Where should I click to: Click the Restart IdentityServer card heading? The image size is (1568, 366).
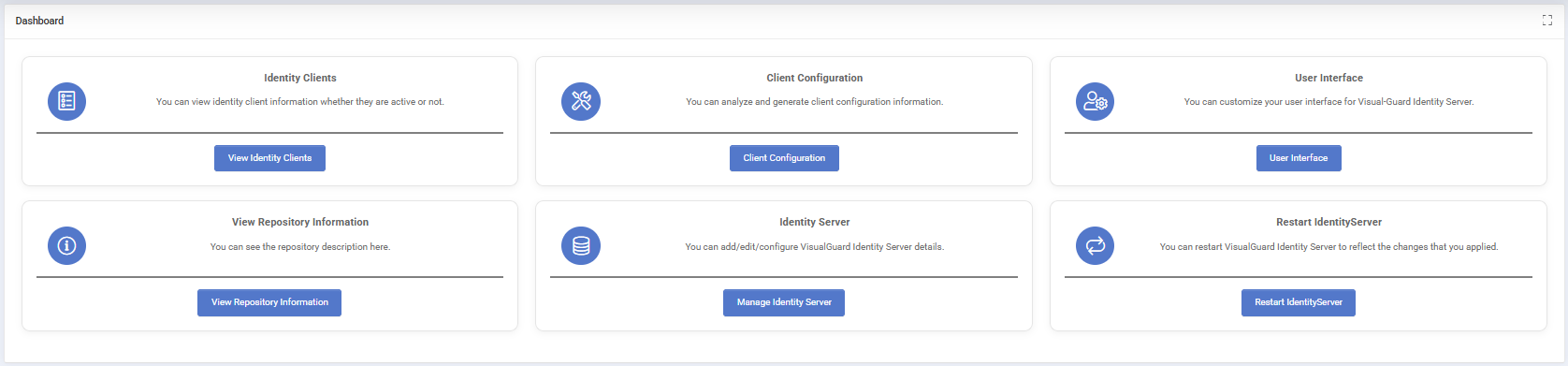coord(1328,222)
